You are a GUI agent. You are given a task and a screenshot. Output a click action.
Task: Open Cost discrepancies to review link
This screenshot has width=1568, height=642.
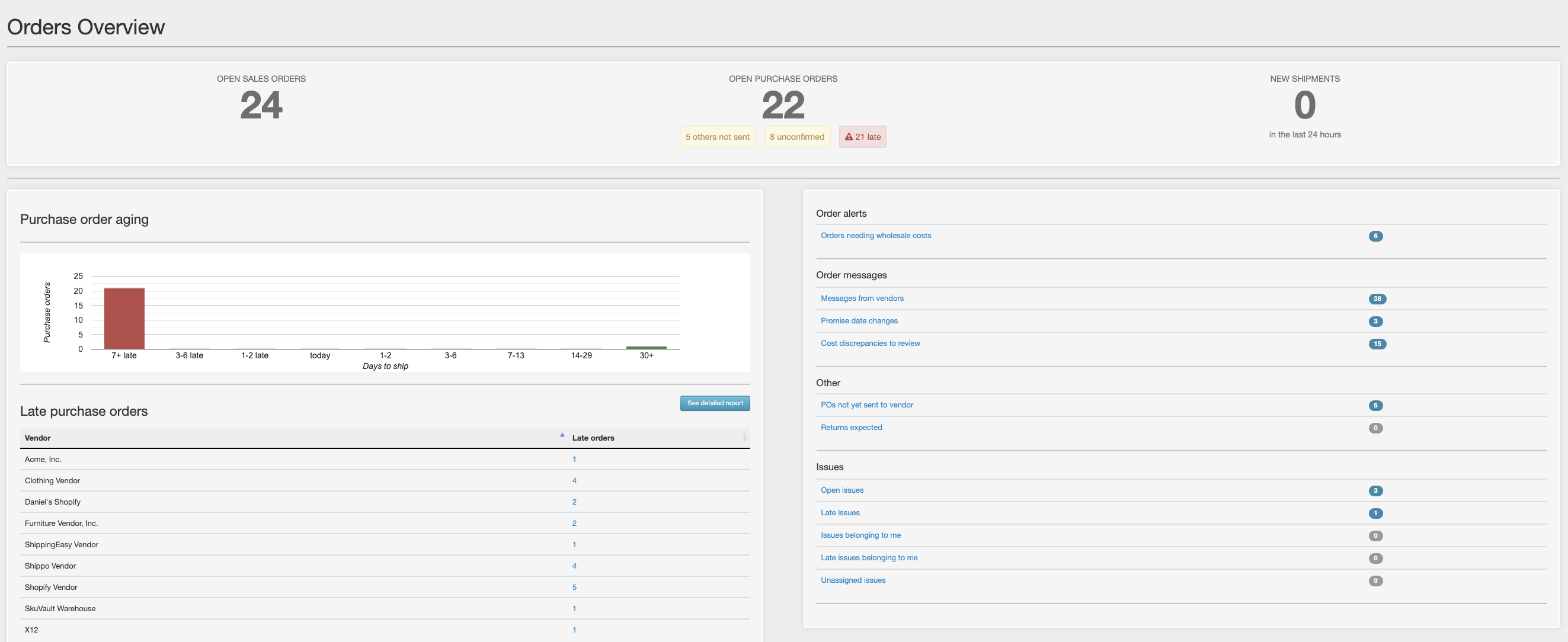[x=870, y=344]
